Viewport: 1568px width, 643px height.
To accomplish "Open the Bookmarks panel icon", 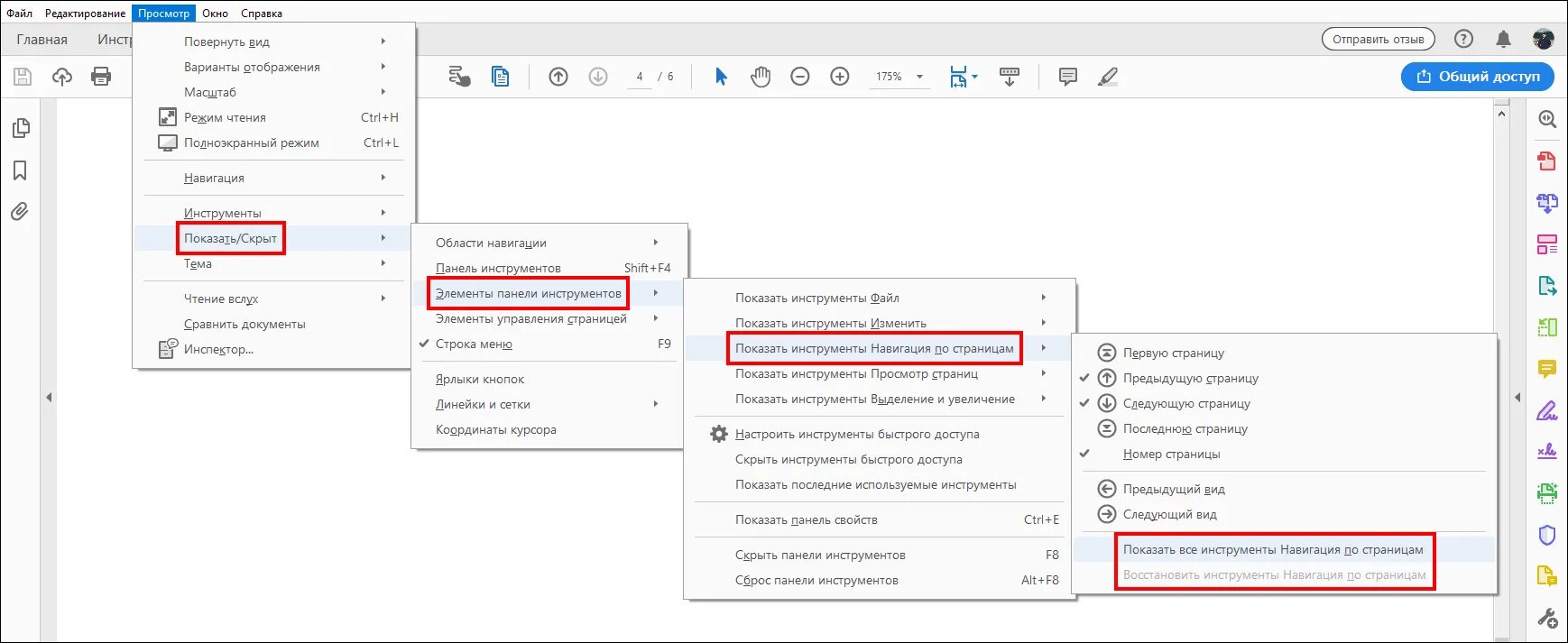I will point(20,170).
